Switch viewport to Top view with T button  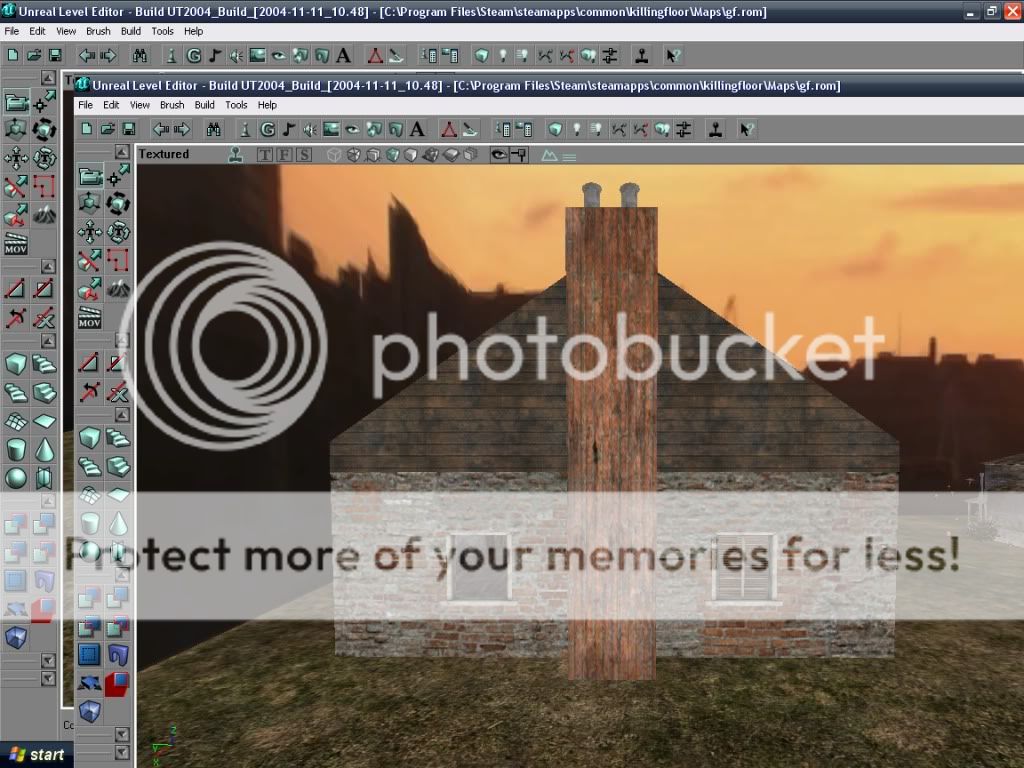point(265,155)
